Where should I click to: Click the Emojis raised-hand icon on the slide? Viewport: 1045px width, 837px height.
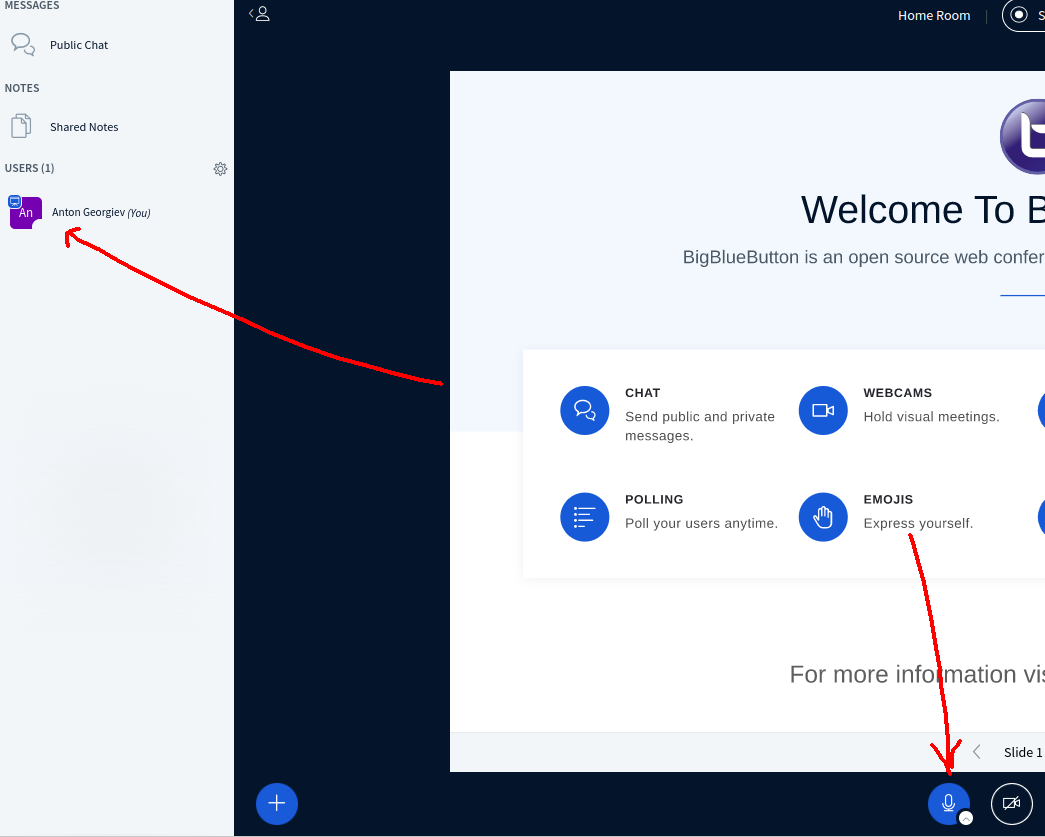point(822,517)
